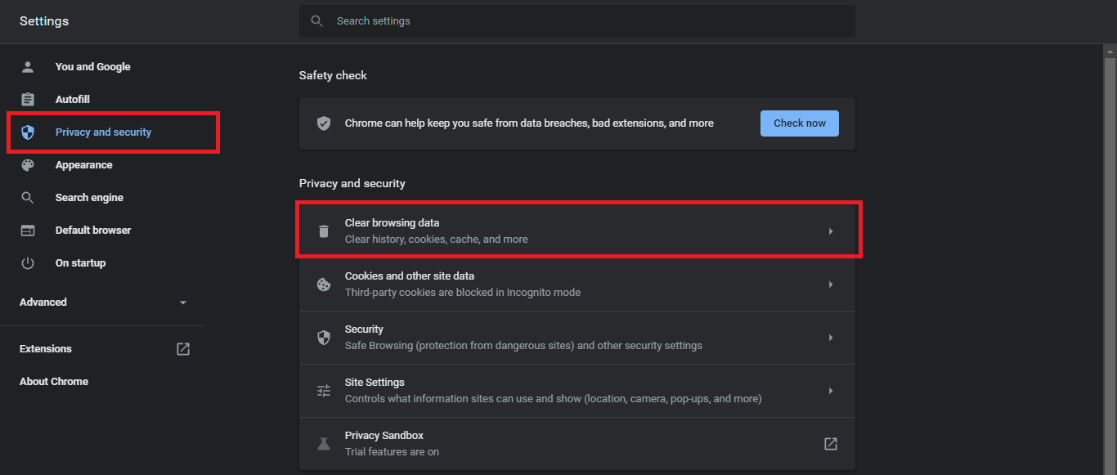Viewport: 1117px width, 475px height.
Task: Open Privacy Sandbox external link icon
Action: (830, 444)
